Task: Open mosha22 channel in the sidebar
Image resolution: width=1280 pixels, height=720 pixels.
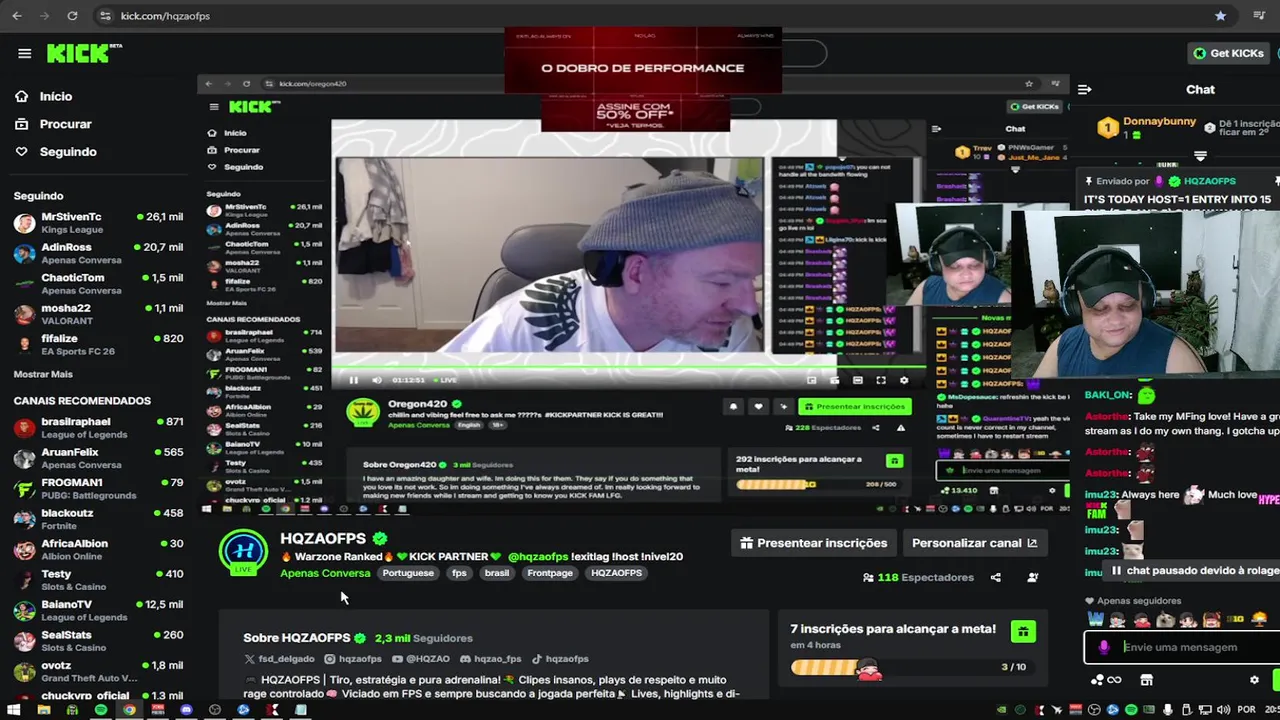Action: [x=98, y=314]
